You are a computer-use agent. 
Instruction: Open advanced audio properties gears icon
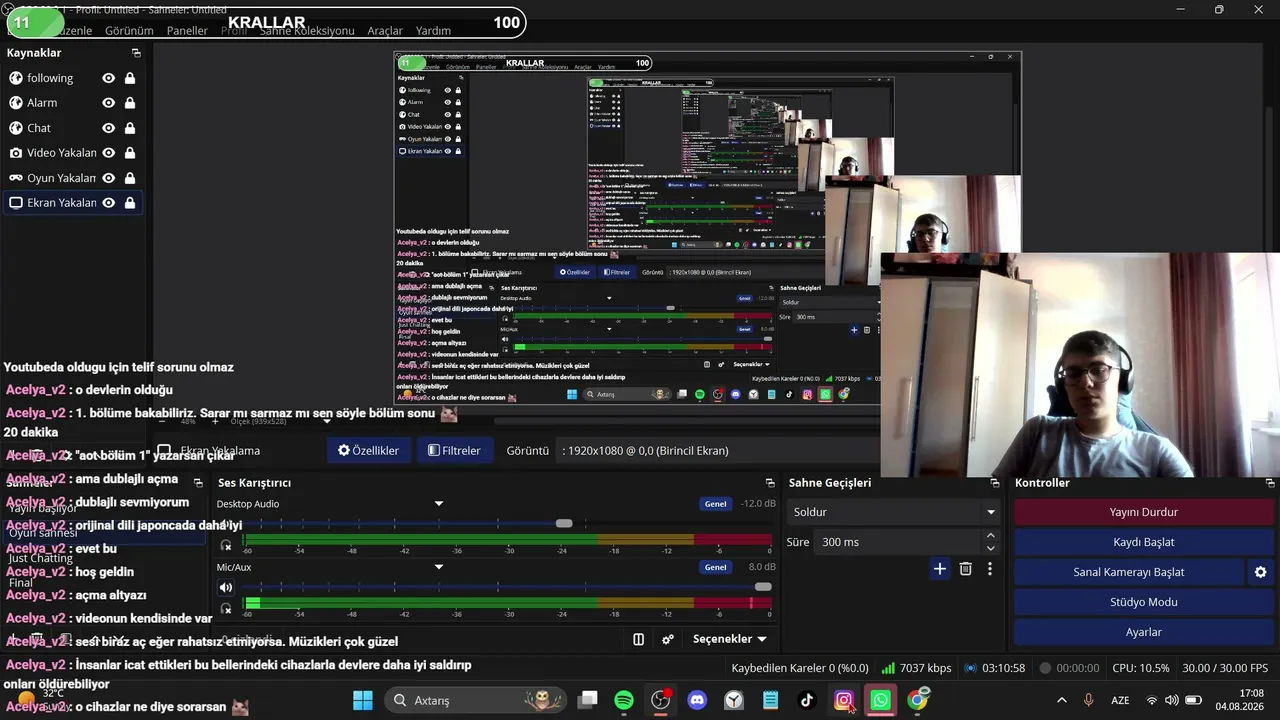[x=668, y=639]
